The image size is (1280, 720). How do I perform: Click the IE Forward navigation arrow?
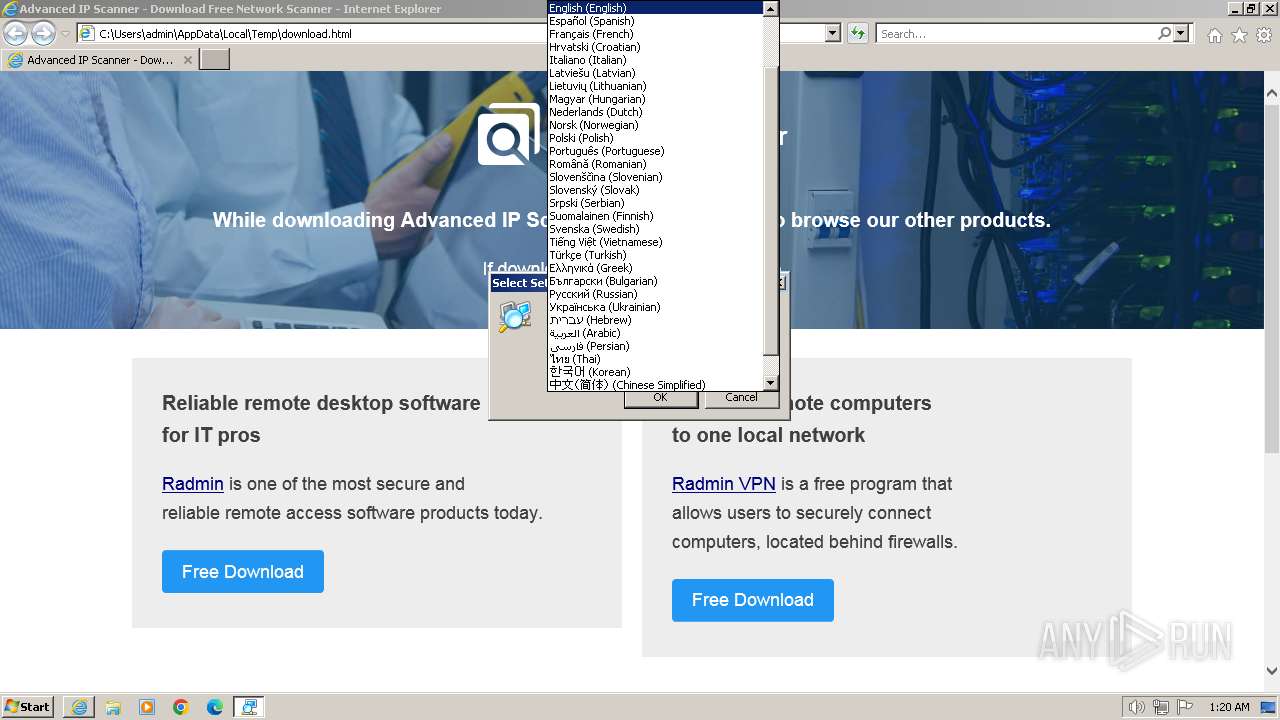pos(43,33)
